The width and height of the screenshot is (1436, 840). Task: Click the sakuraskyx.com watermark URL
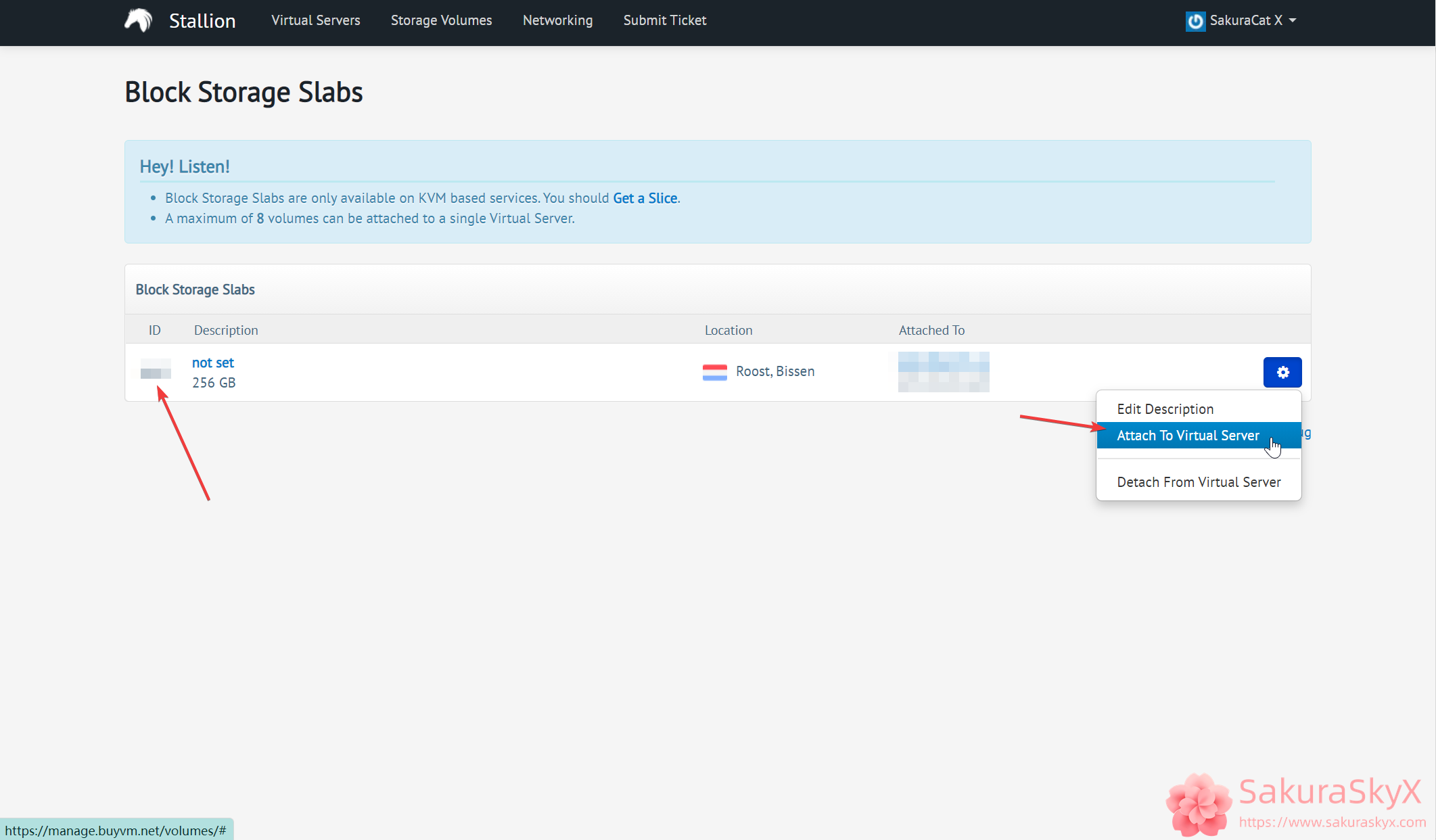pyautogui.click(x=1332, y=822)
